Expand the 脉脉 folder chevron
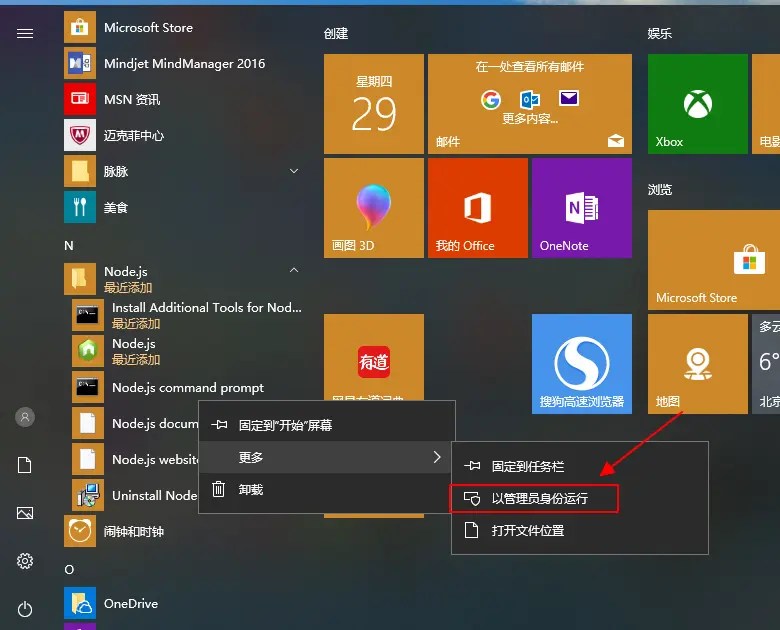The height and width of the screenshot is (630, 780). tap(294, 171)
